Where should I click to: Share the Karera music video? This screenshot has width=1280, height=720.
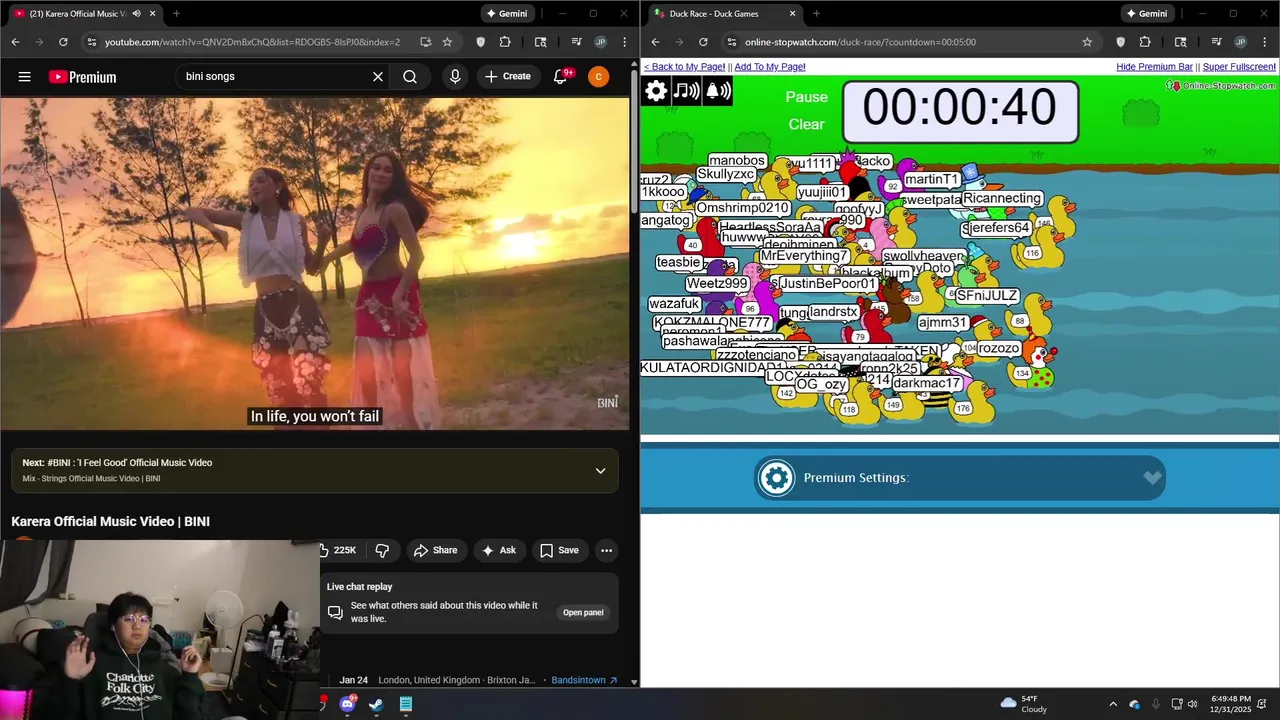tap(435, 550)
